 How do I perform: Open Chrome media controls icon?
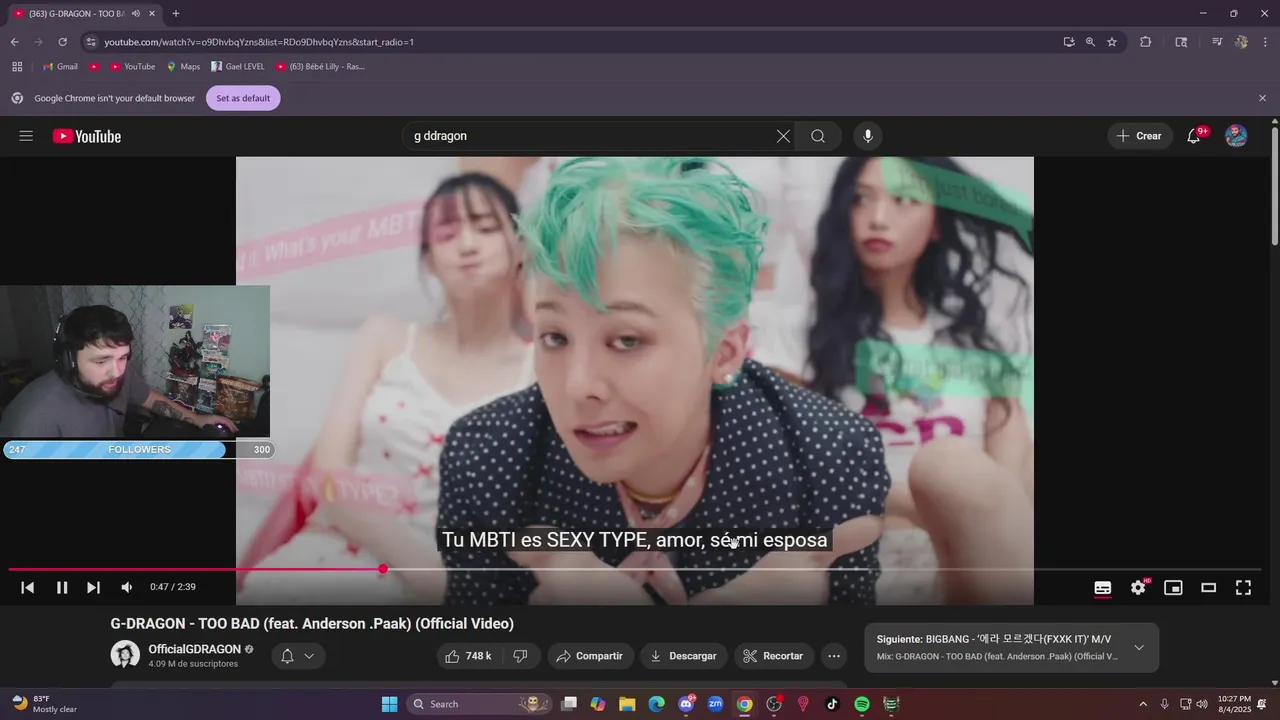coord(1217,42)
